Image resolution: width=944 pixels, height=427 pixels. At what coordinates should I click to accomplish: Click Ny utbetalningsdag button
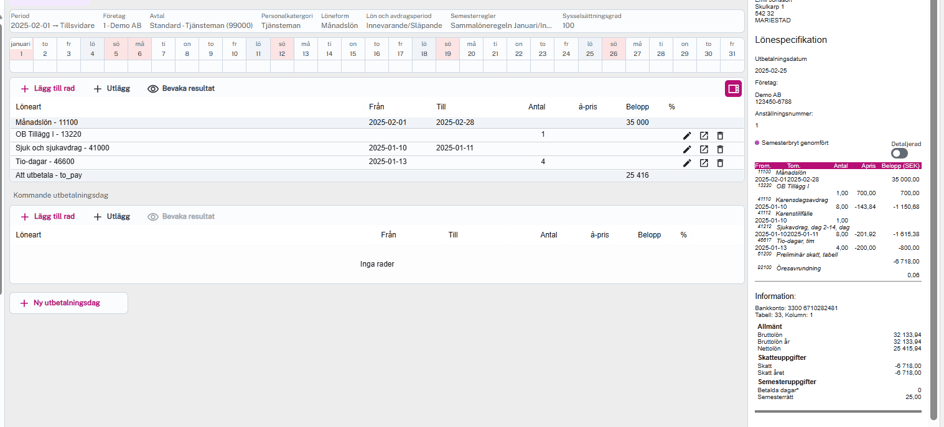coord(68,303)
